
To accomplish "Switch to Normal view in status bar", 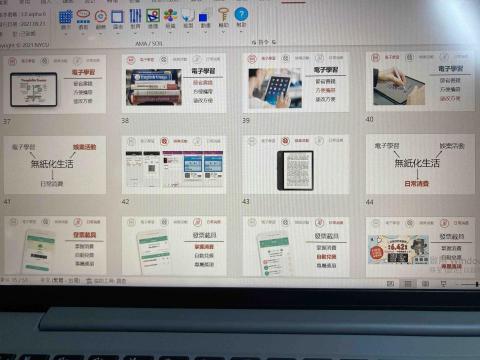I will click(x=390, y=283).
